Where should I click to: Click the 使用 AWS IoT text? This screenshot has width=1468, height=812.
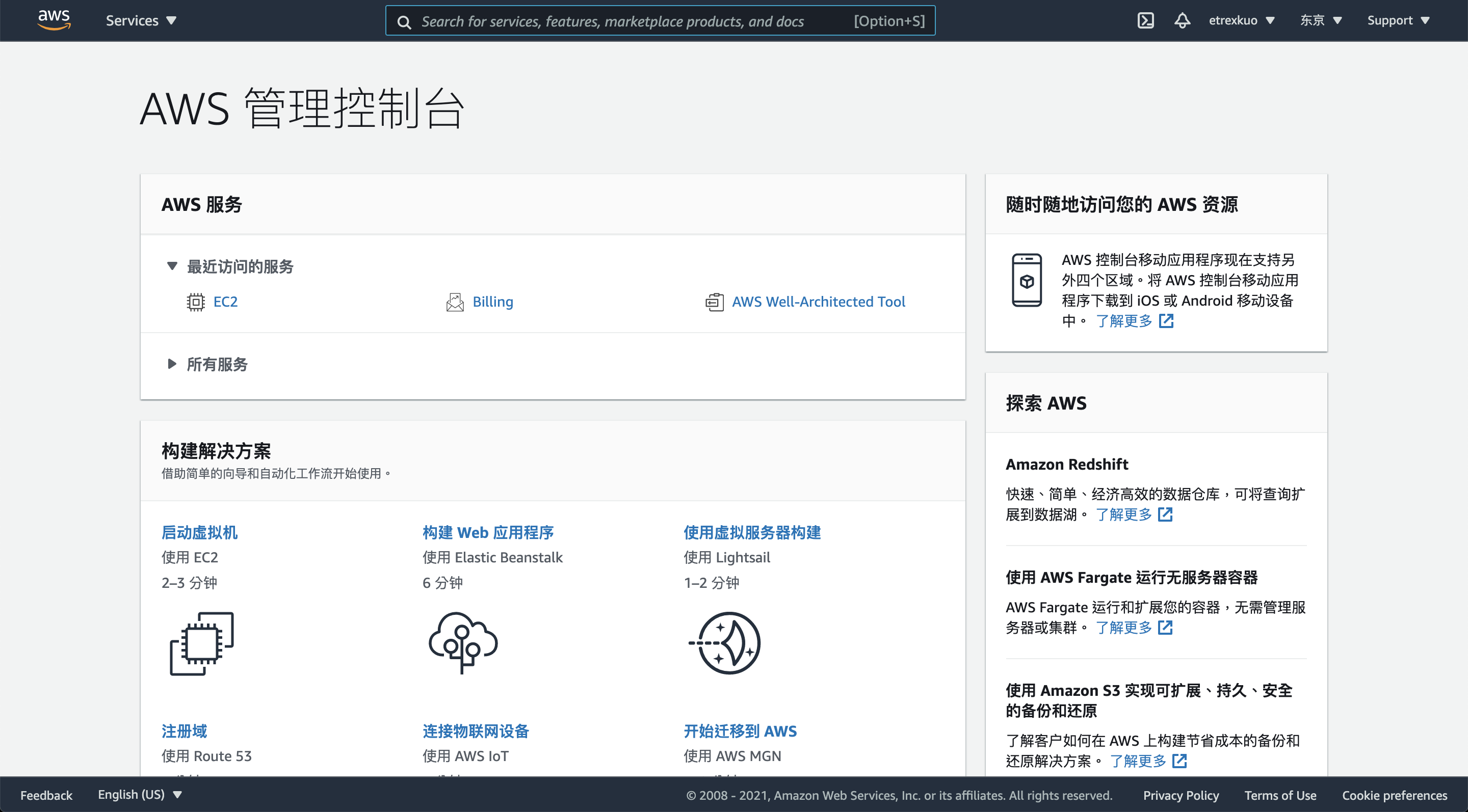click(x=465, y=755)
